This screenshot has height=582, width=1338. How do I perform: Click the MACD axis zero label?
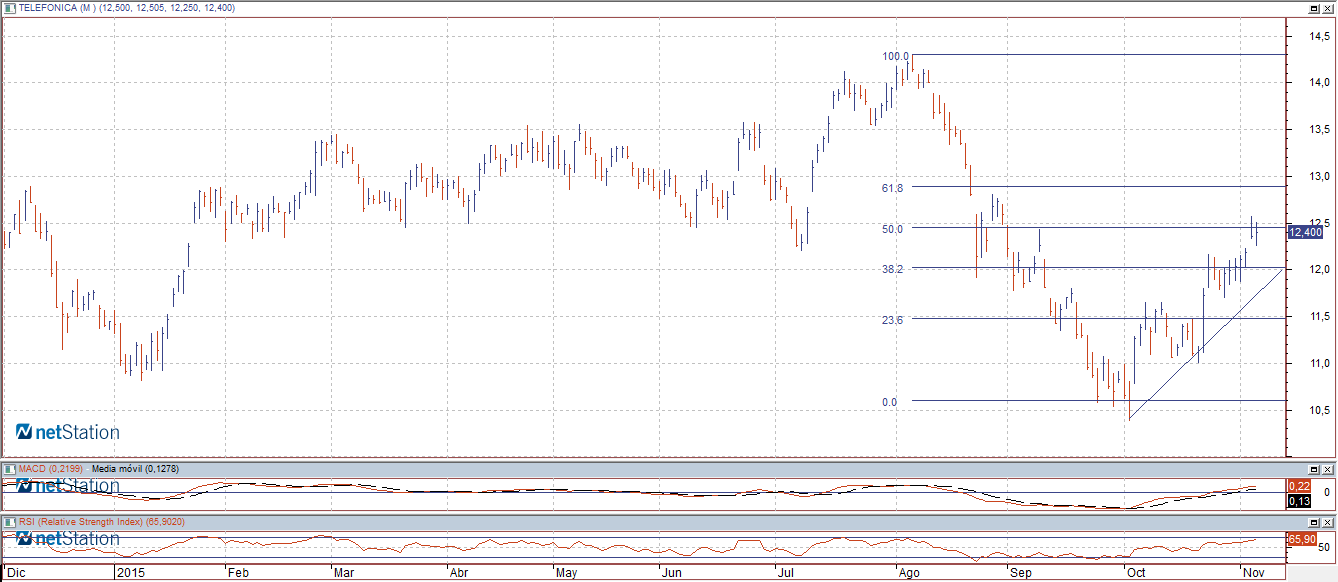1326,492
